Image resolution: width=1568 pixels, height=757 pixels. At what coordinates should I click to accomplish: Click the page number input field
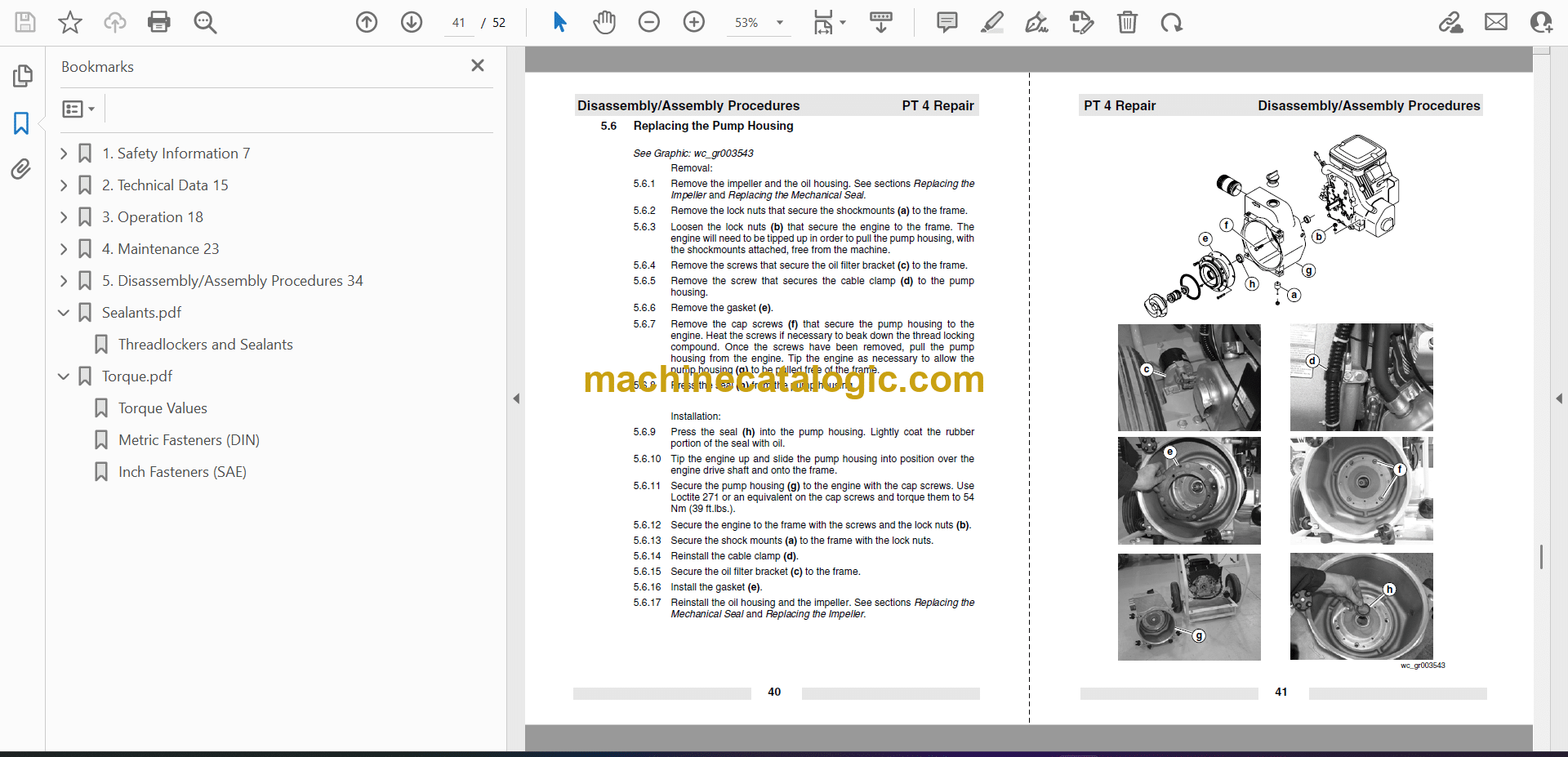458,23
